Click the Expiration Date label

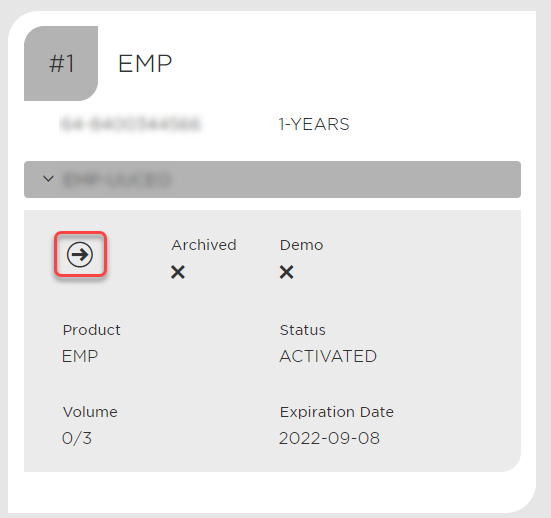[x=336, y=412]
